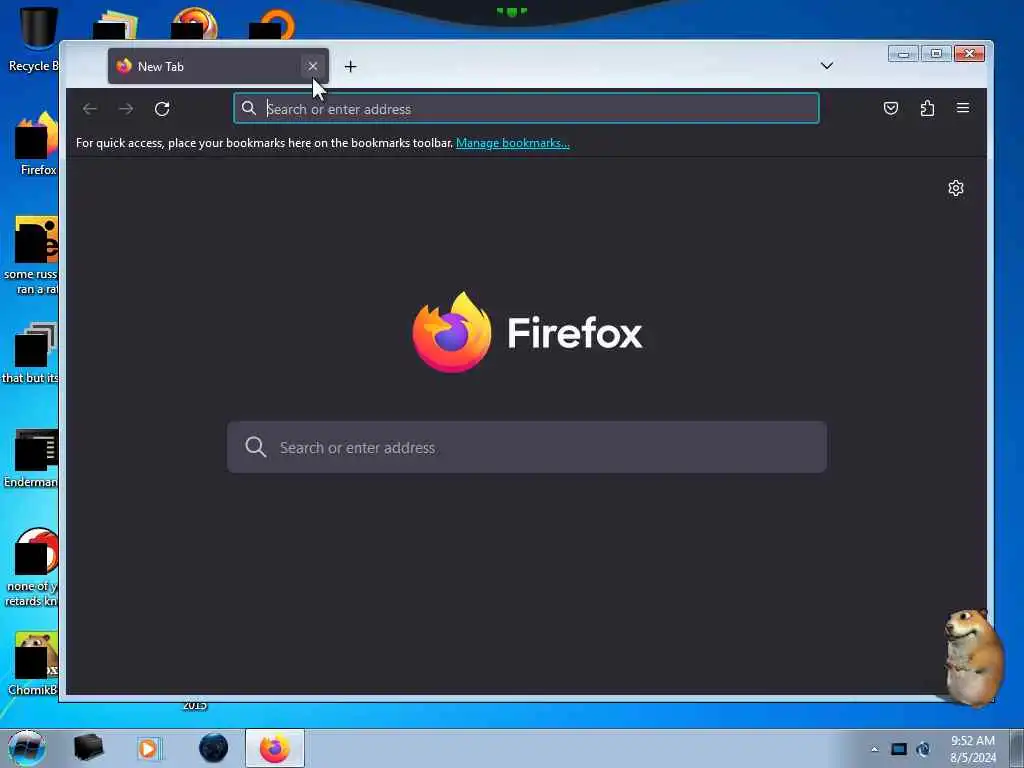
Task: Show hidden system tray icons
Action: click(x=874, y=750)
